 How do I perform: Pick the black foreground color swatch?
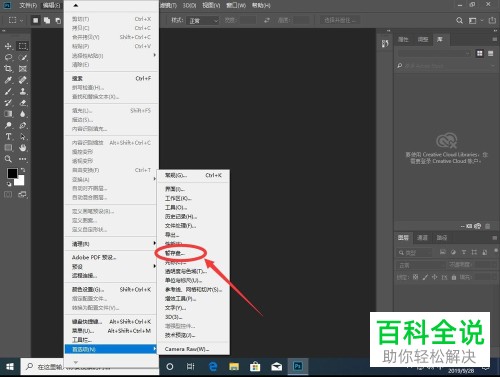(x=12, y=173)
